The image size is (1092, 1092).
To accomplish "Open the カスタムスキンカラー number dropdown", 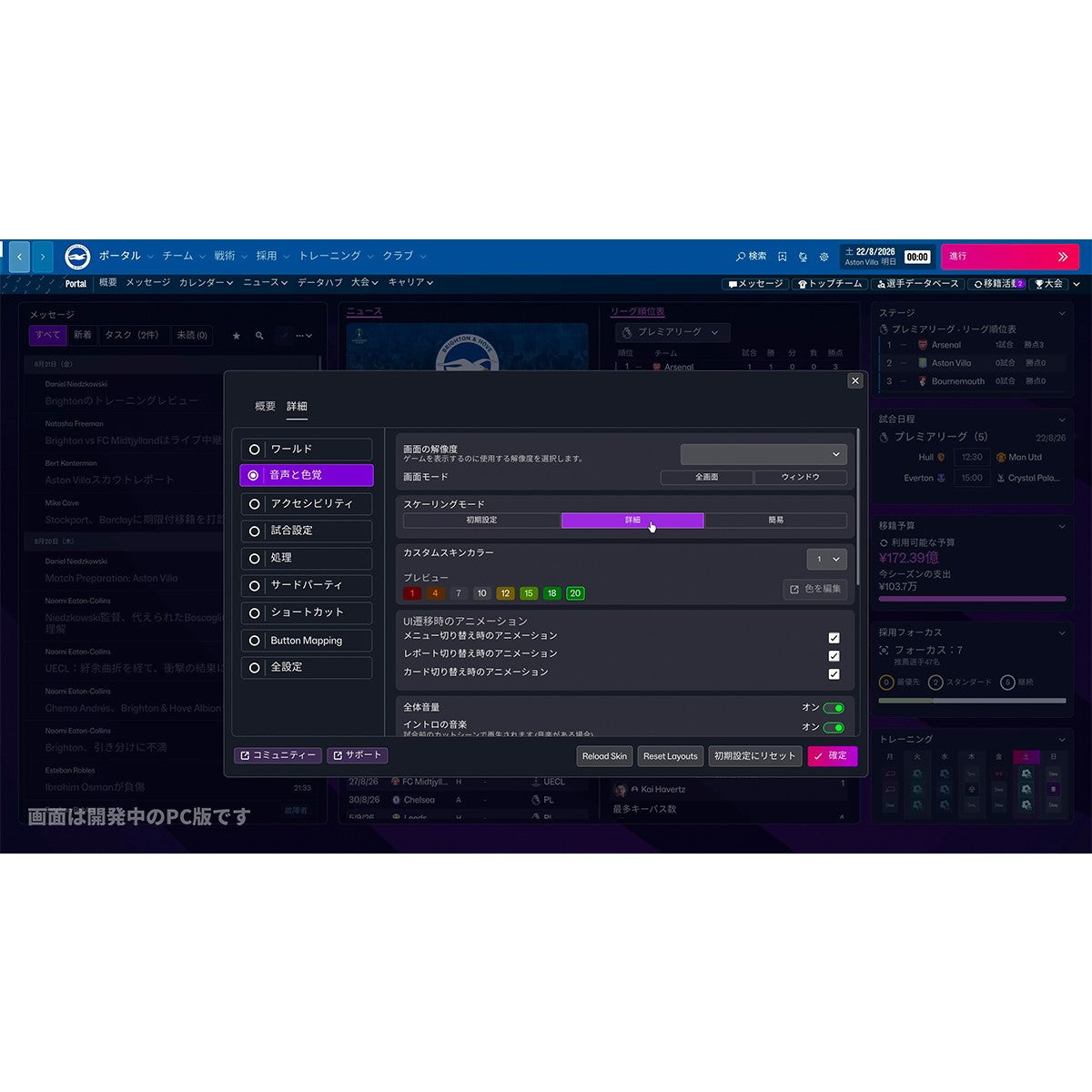I will point(827,559).
